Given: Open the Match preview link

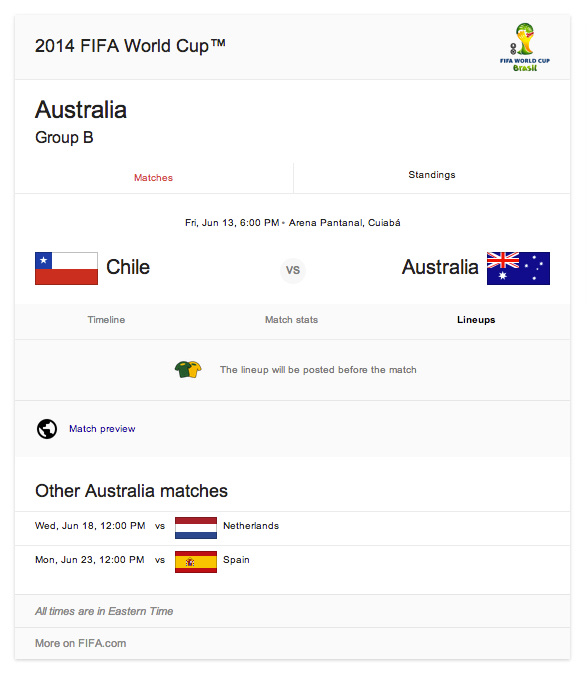Looking at the screenshot, I should [102, 429].
